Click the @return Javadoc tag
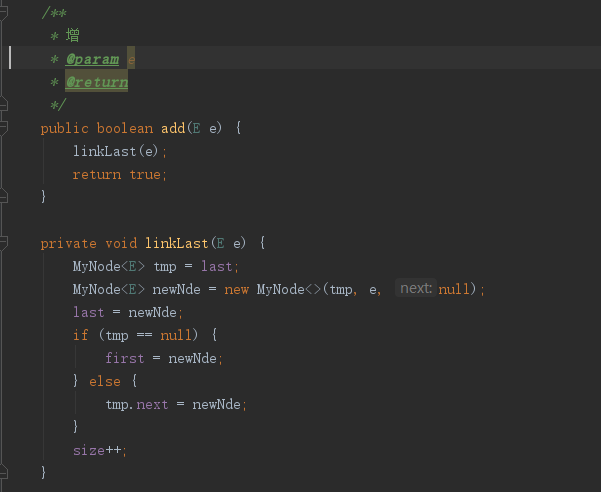This screenshot has width=601, height=492. coord(97,82)
